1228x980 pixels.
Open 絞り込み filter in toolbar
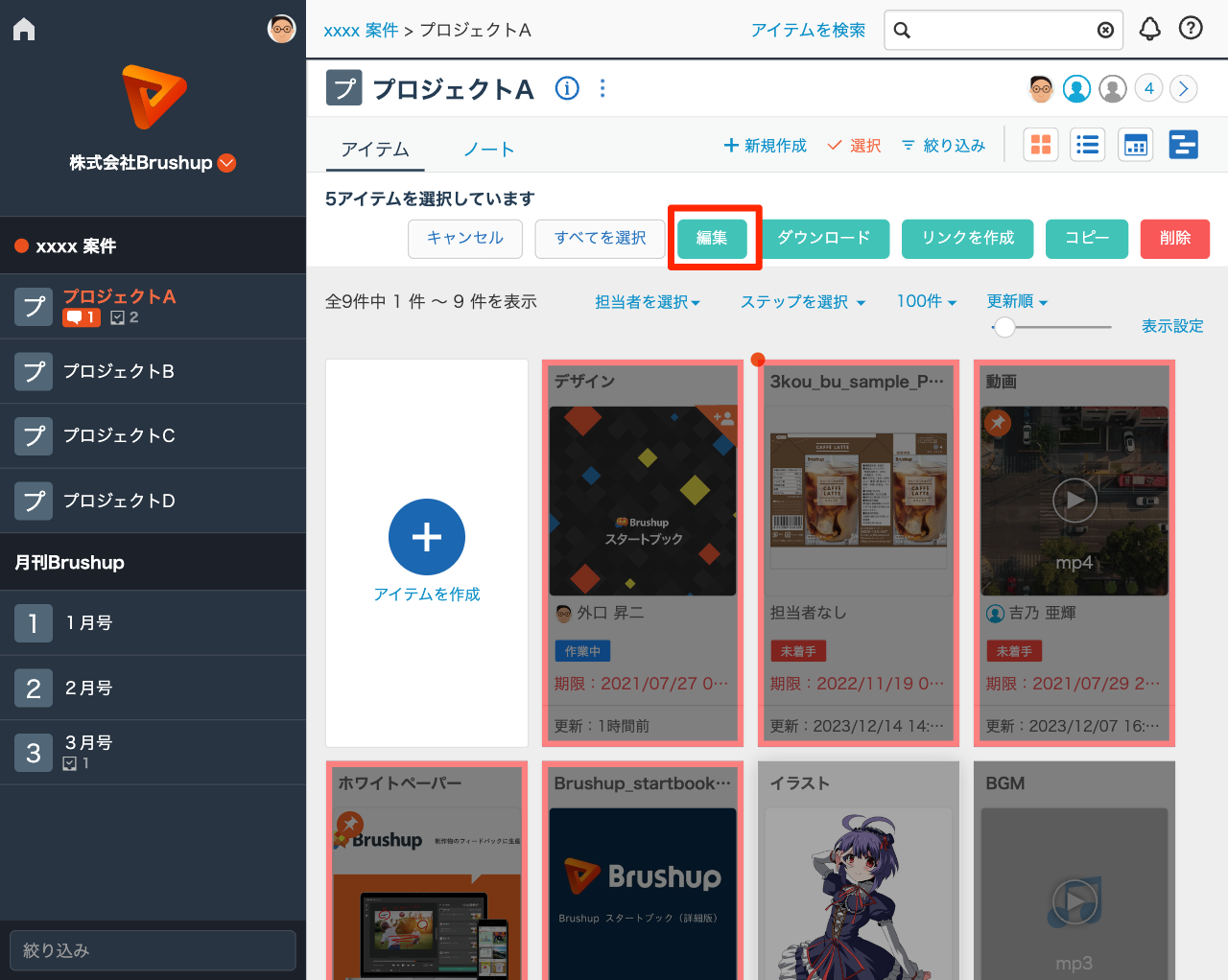click(x=943, y=146)
